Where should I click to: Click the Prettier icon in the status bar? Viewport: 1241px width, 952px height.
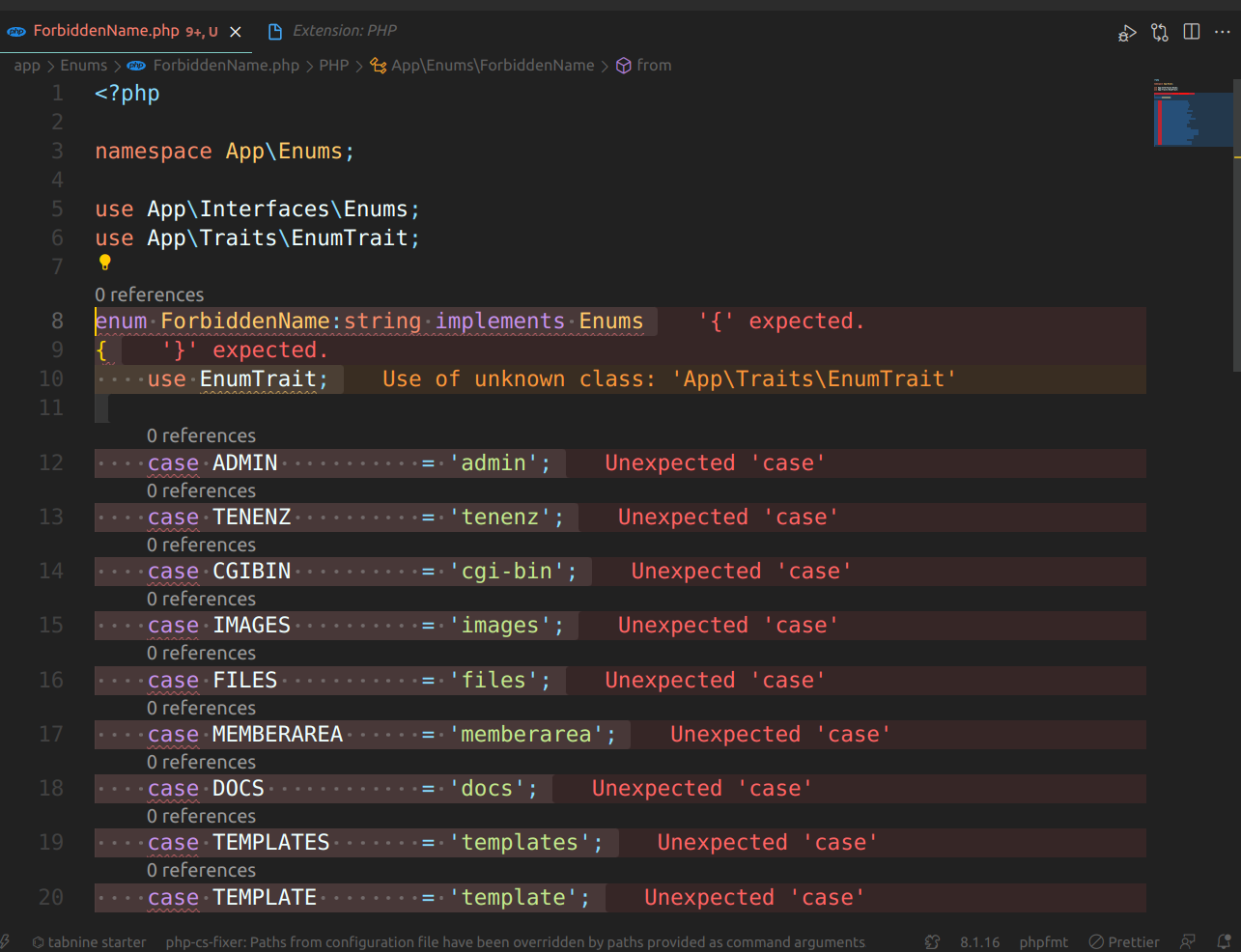click(1123, 941)
